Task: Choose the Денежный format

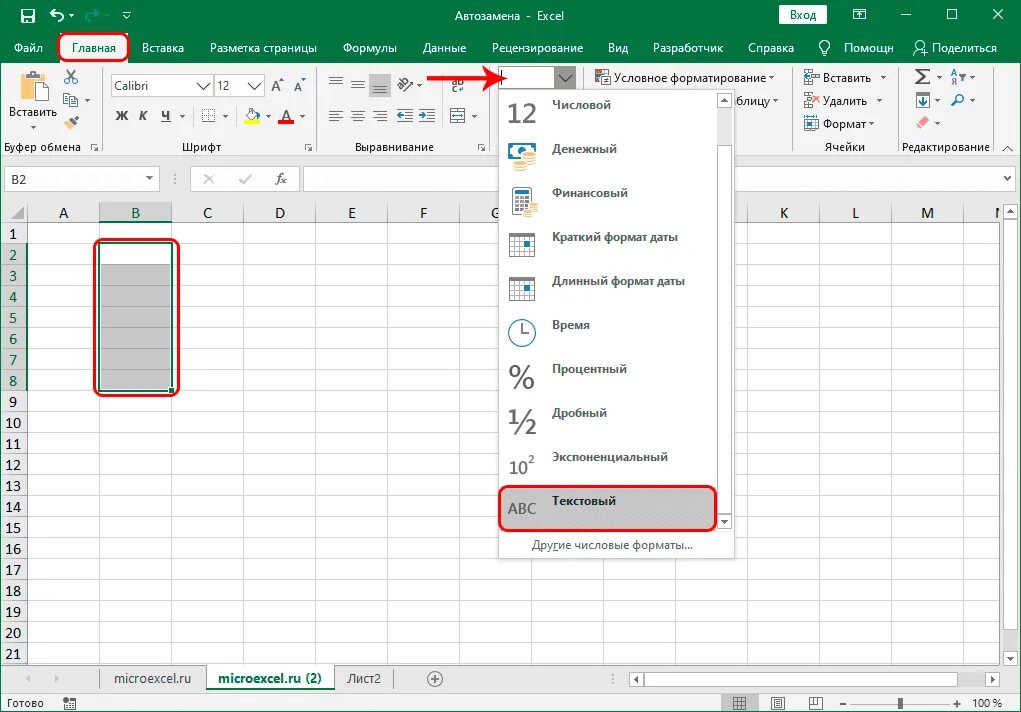Action: click(x=608, y=156)
